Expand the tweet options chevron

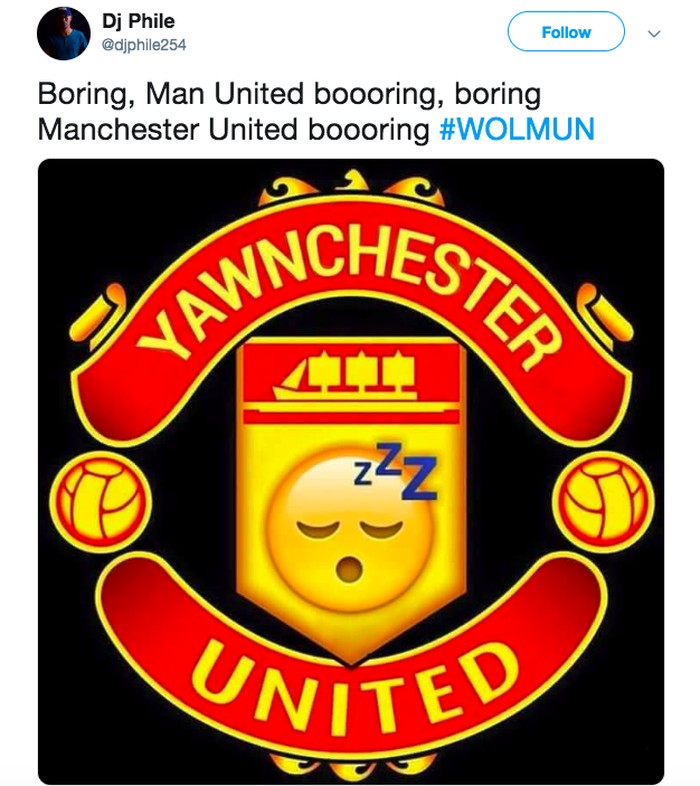(655, 33)
